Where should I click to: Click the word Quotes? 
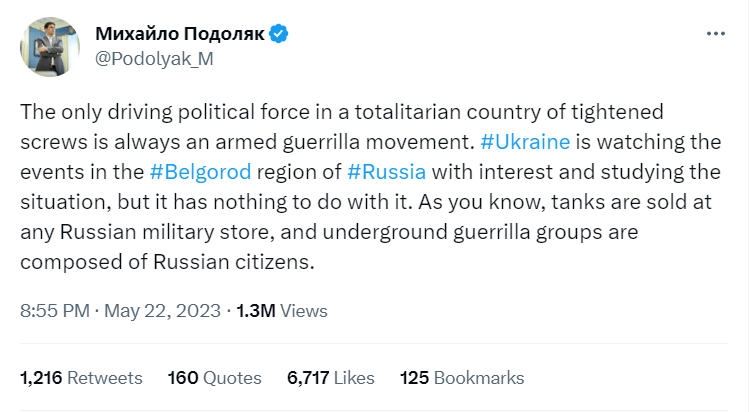[x=232, y=378]
